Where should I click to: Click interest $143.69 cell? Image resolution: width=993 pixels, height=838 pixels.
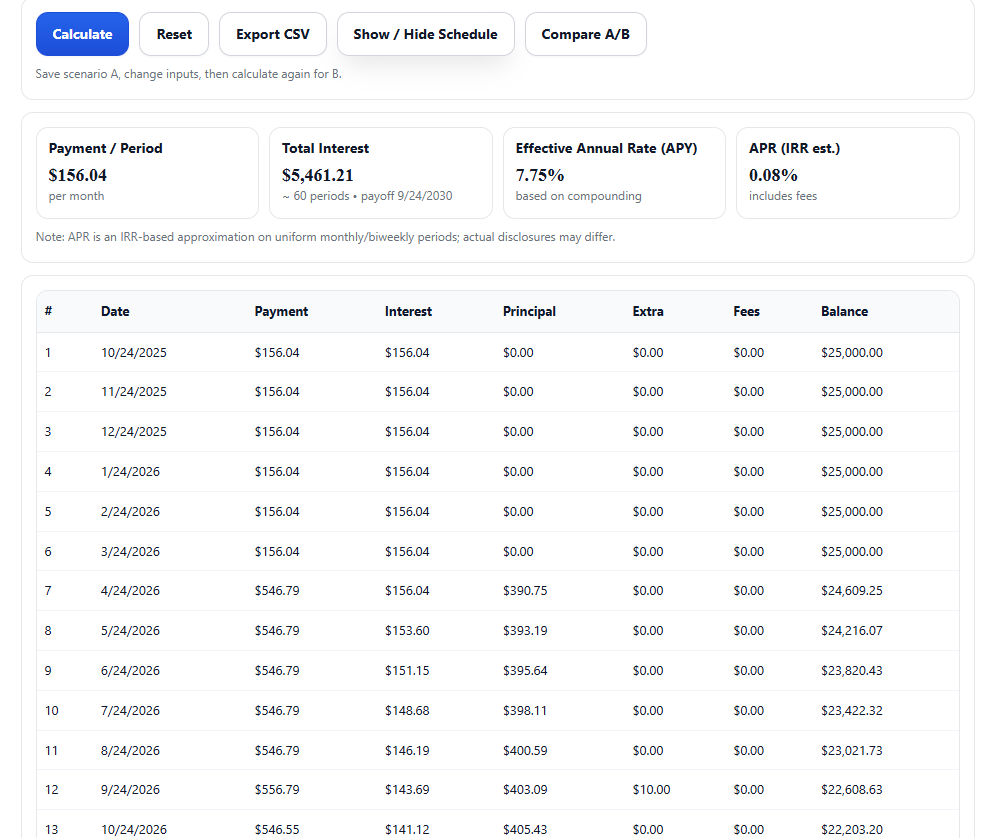pyautogui.click(x=407, y=789)
